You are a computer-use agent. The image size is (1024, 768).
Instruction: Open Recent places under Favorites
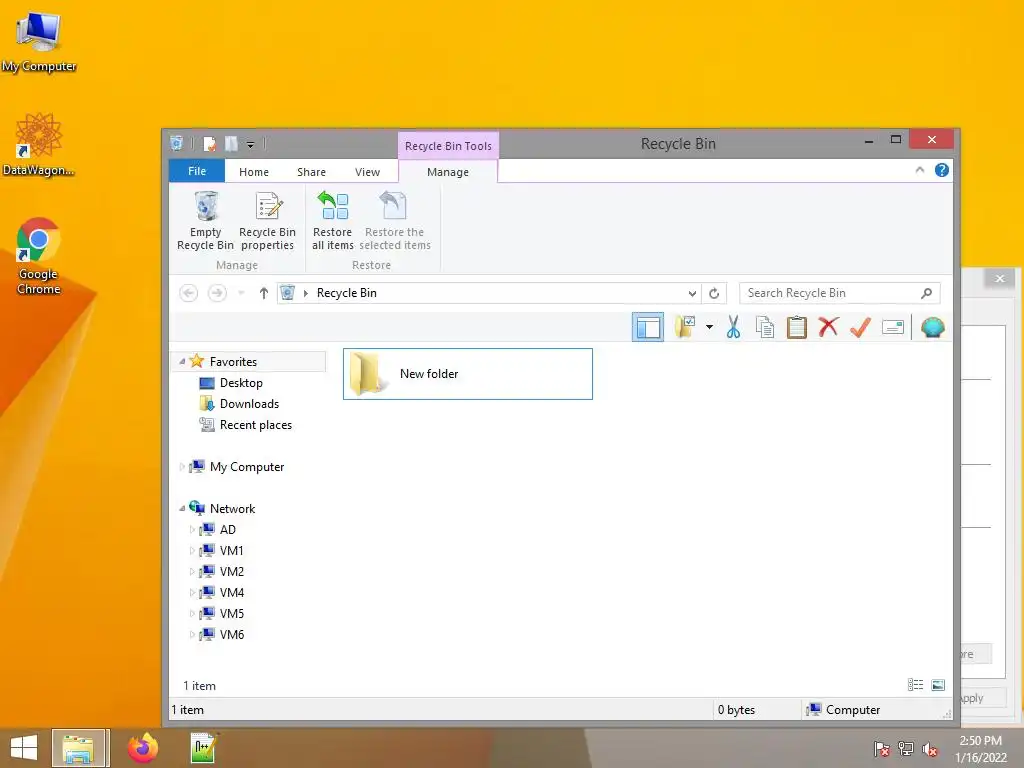point(255,424)
